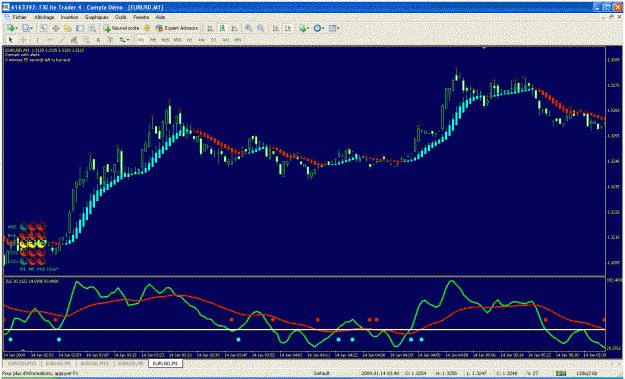625x379 pixels.
Task: Switch to the active EURUSD,M1 chart tab
Action: pyautogui.click(x=165, y=363)
